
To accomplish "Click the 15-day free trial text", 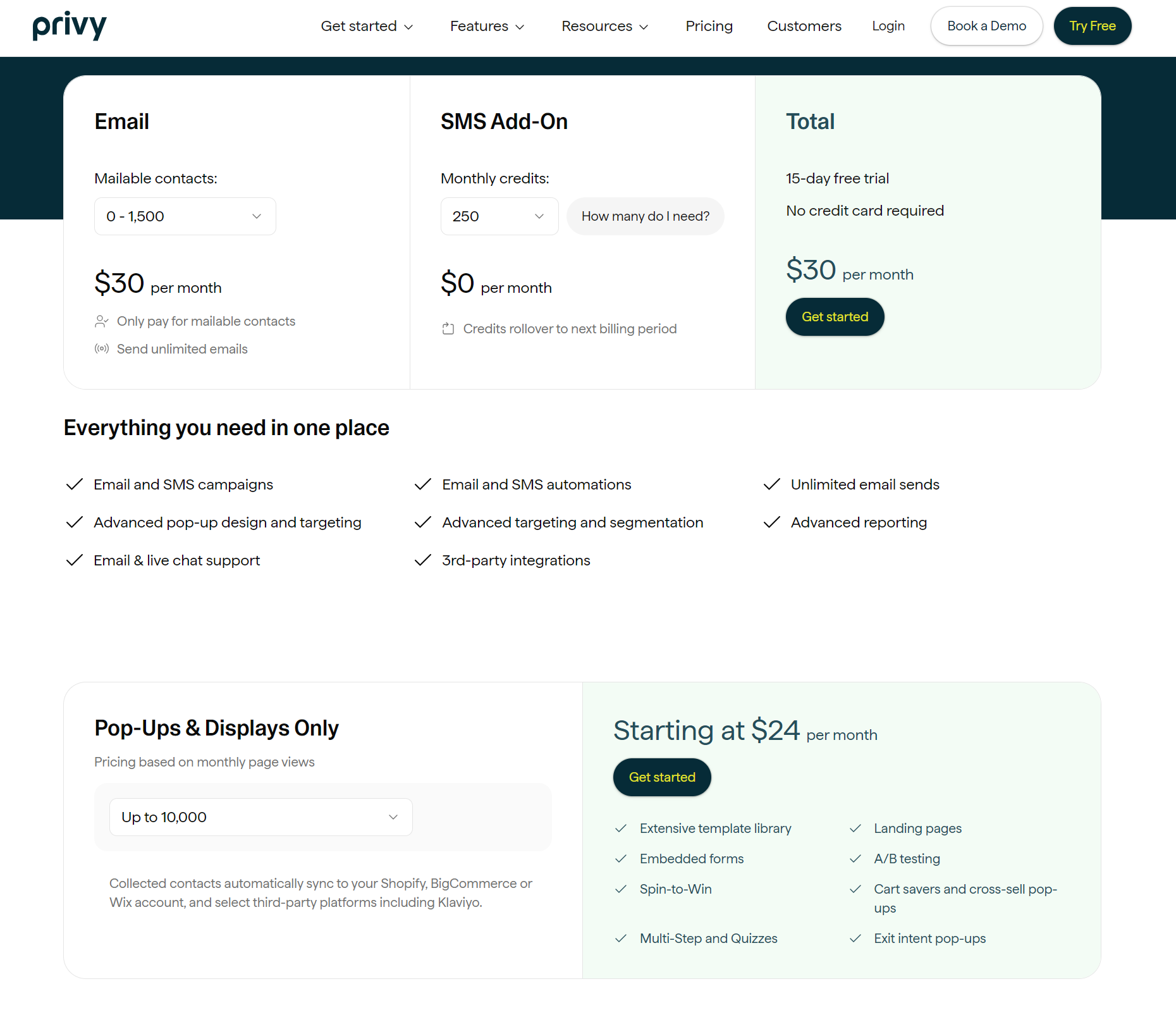I will click(838, 178).
